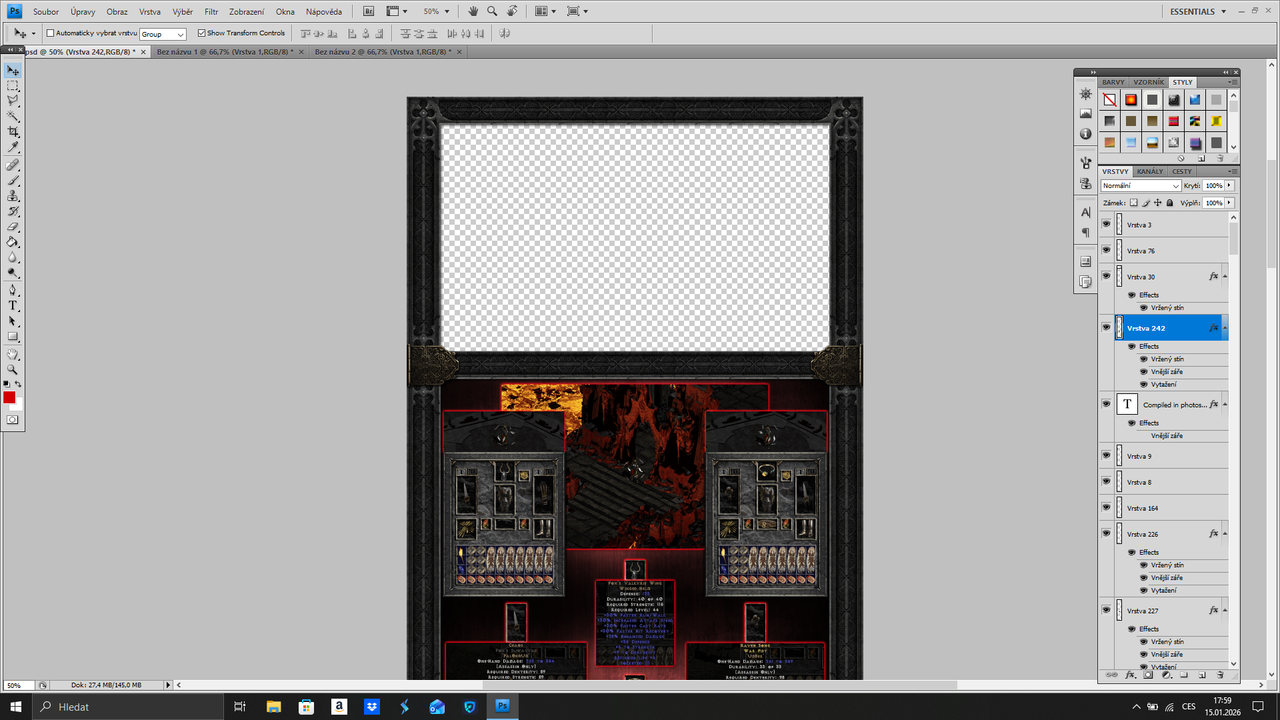Select the Pen tool

click(x=13, y=290)
